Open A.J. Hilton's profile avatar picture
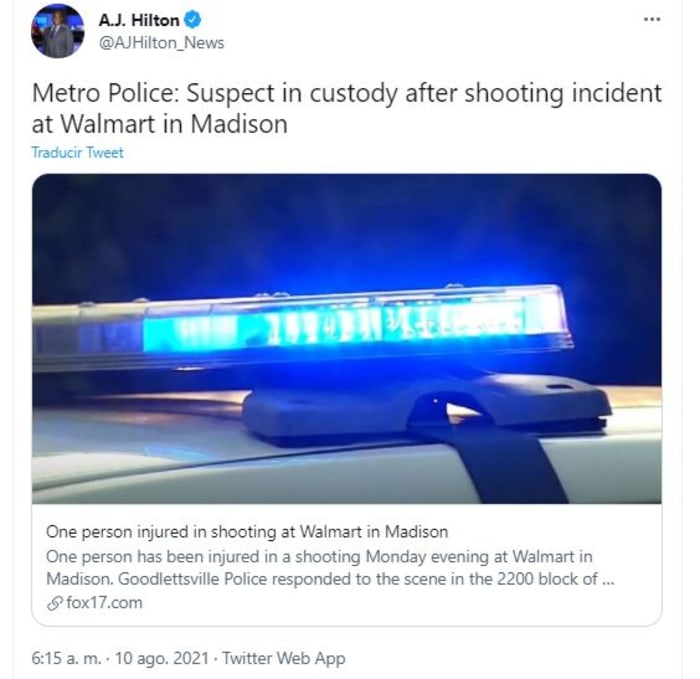The image size is (700, 679). 57,31
